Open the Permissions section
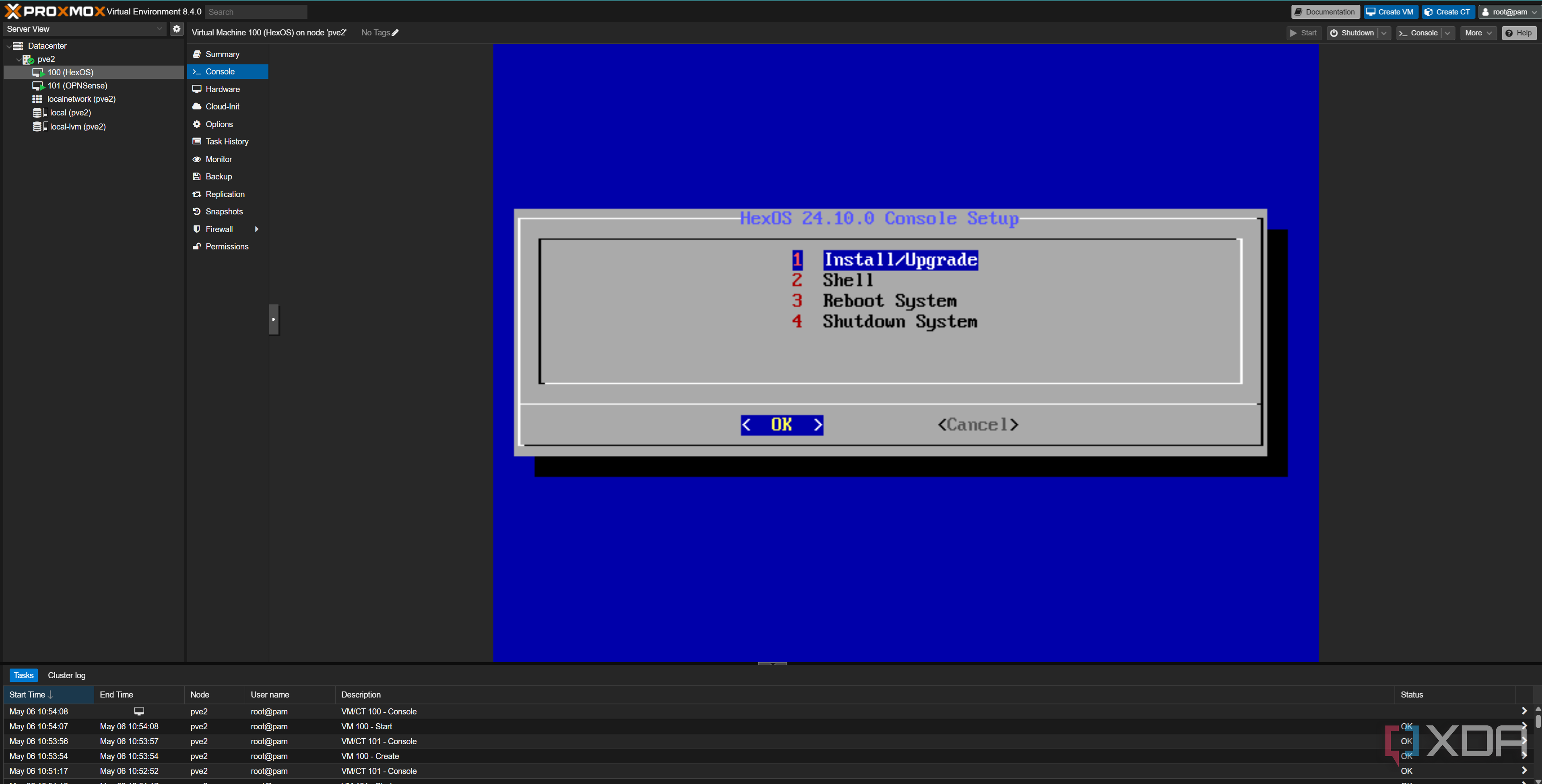The image size is (1542, 784). tap(227, 247)
